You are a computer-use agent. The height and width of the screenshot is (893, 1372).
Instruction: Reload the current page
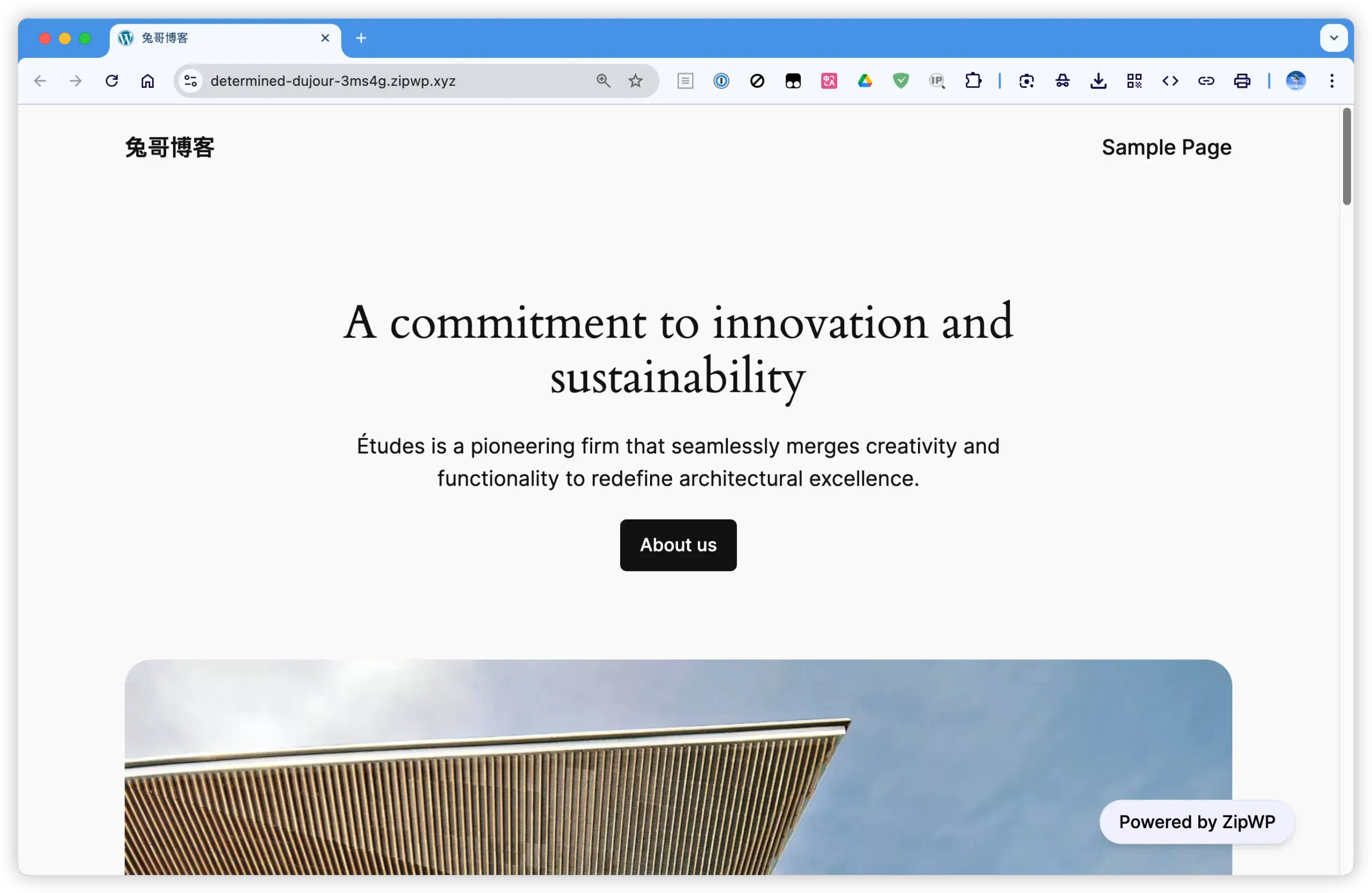click(112, 81)
